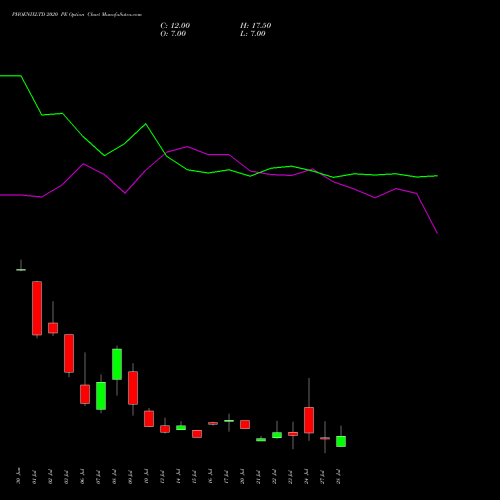Click the '21 Jul' date axis label

click(258, 477)
